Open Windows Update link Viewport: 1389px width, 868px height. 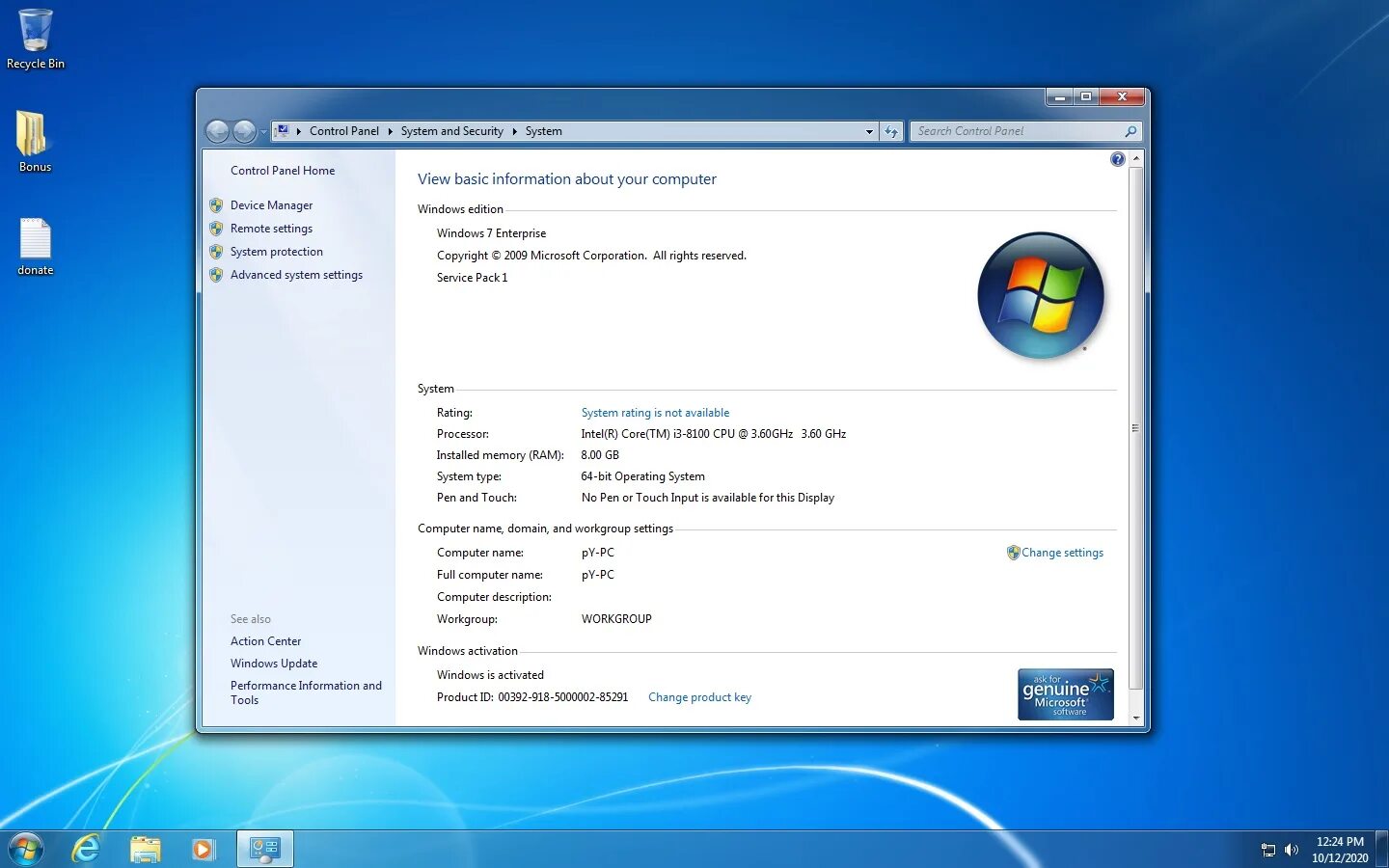[274, 664]
